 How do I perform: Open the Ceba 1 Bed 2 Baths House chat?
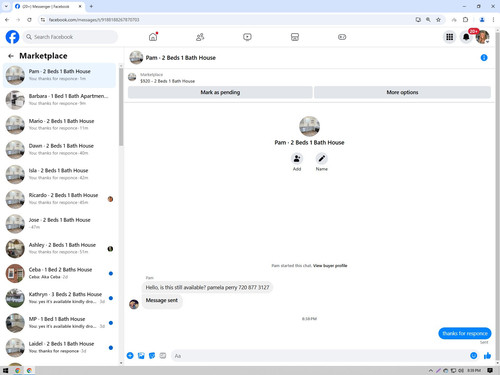(59, 273)
